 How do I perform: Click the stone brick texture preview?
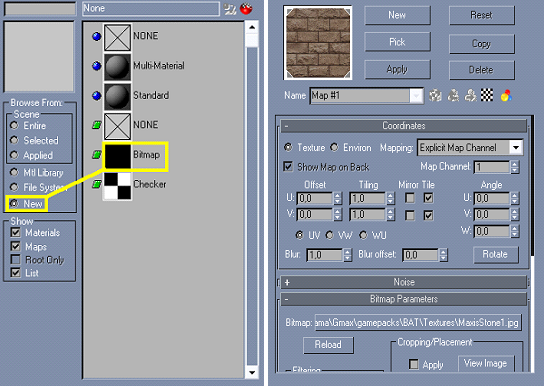pos(318,42)
